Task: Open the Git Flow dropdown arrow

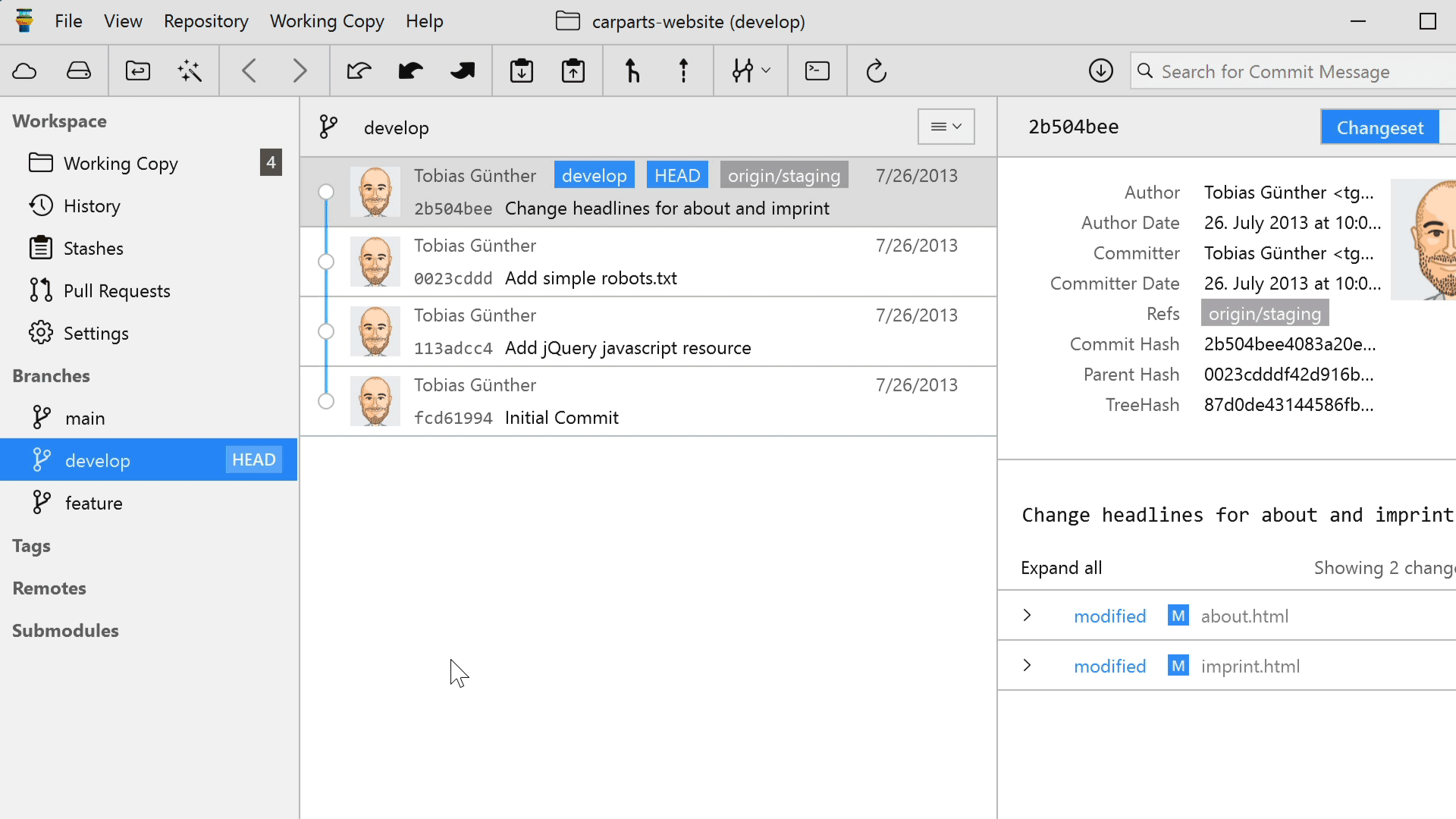Action: [766, 71]
